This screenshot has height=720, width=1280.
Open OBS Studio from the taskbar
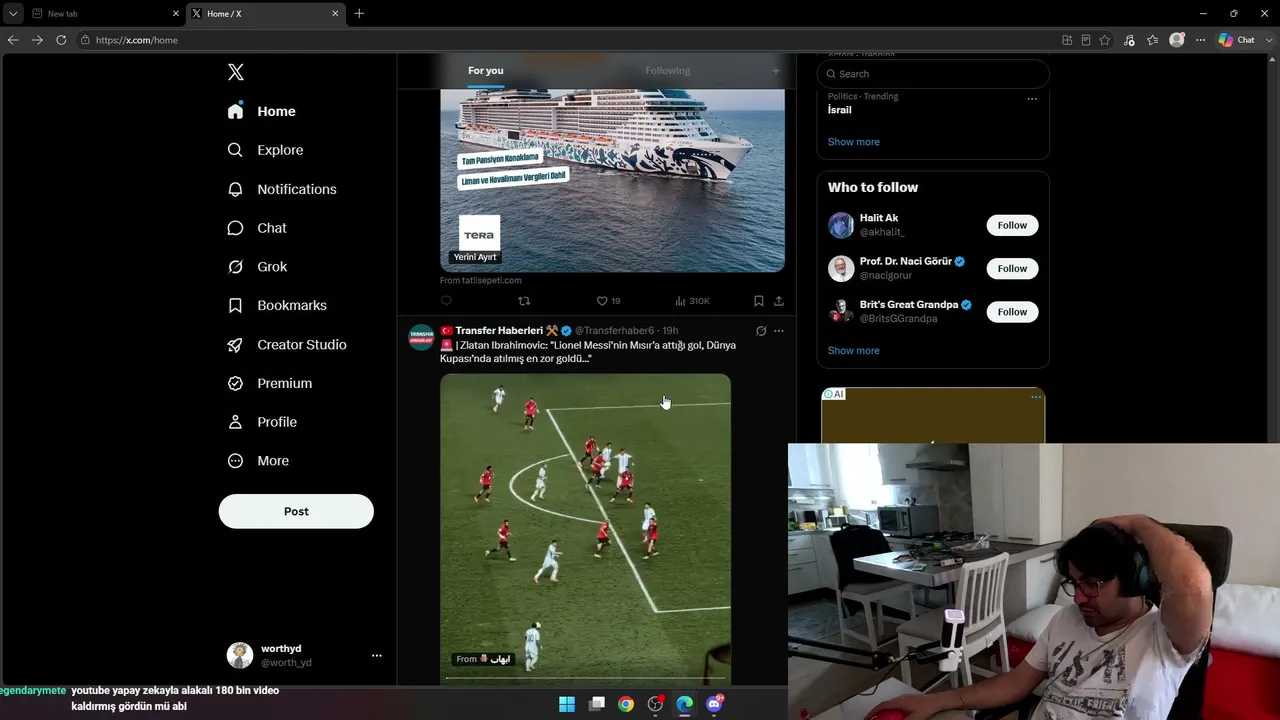point(655,704)
